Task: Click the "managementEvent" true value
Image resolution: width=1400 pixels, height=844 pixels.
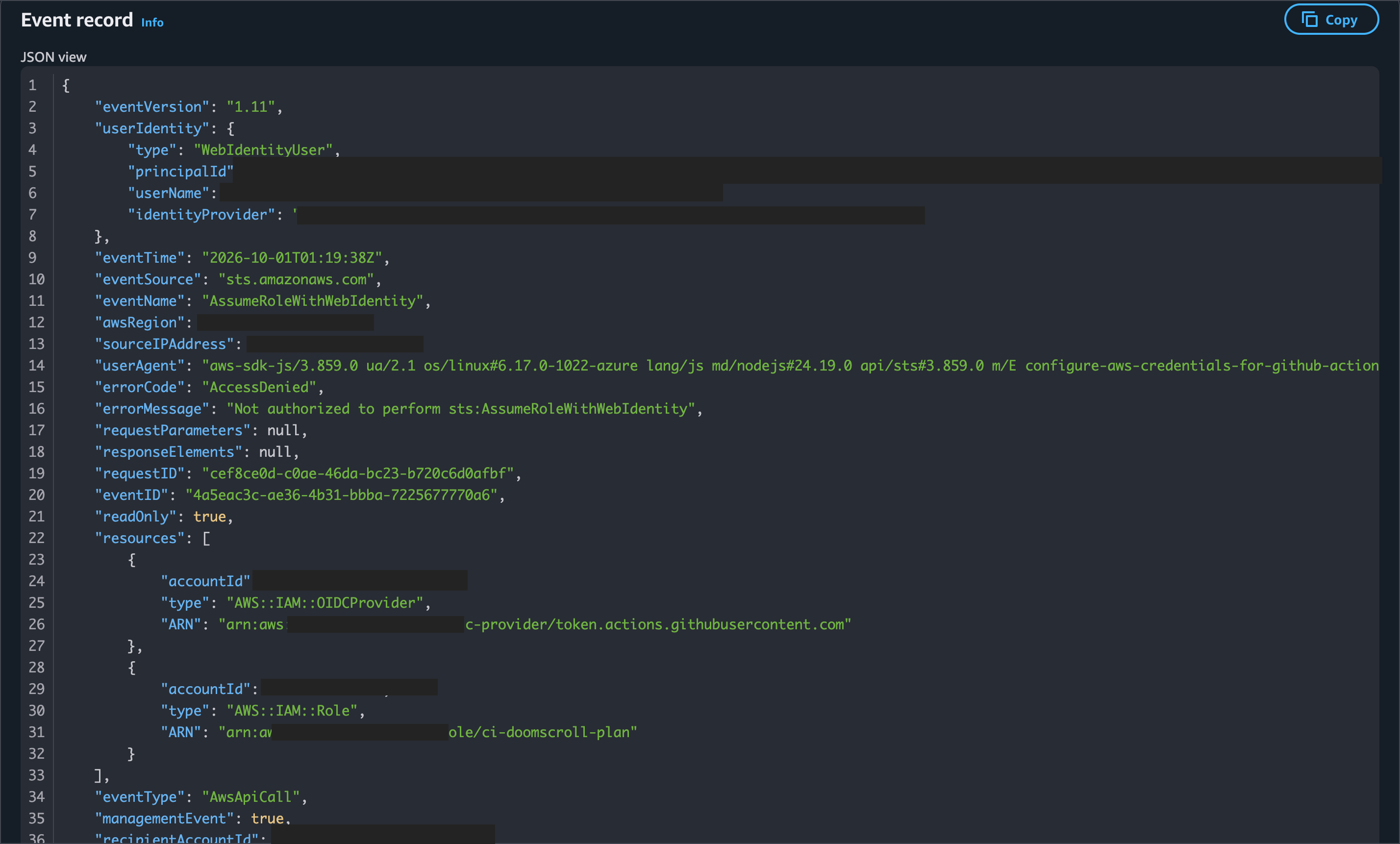Action: (x=267, y=819)
